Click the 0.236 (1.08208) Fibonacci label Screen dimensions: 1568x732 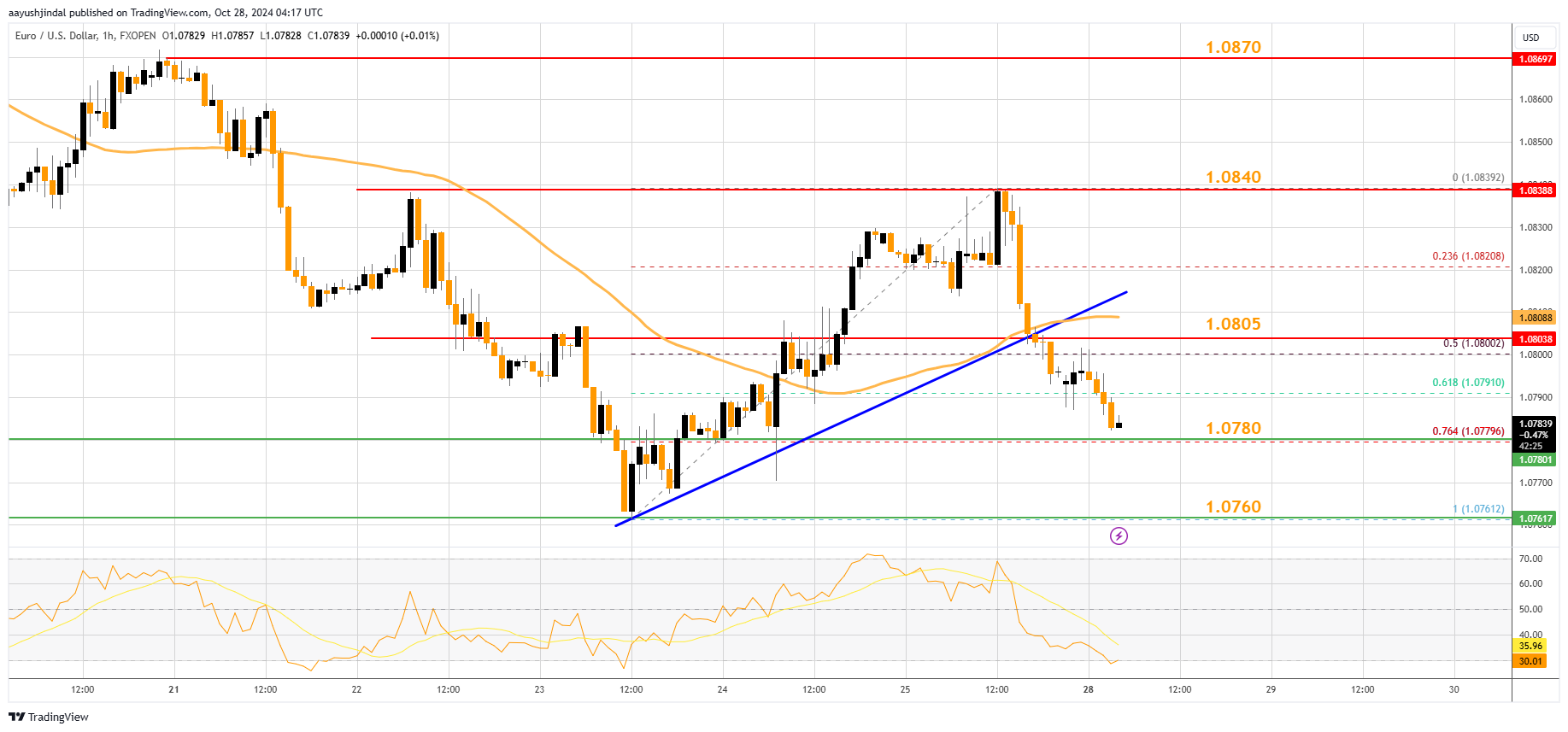click(x=1468, y=256)
